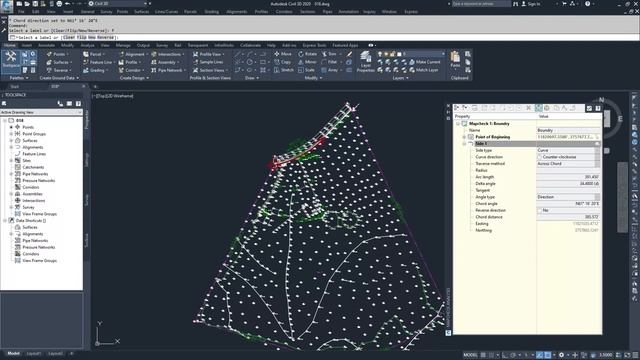The height and width of the screenshot is (360, 640).
Task: Click the Assembly tool icon
Action: 154,62
